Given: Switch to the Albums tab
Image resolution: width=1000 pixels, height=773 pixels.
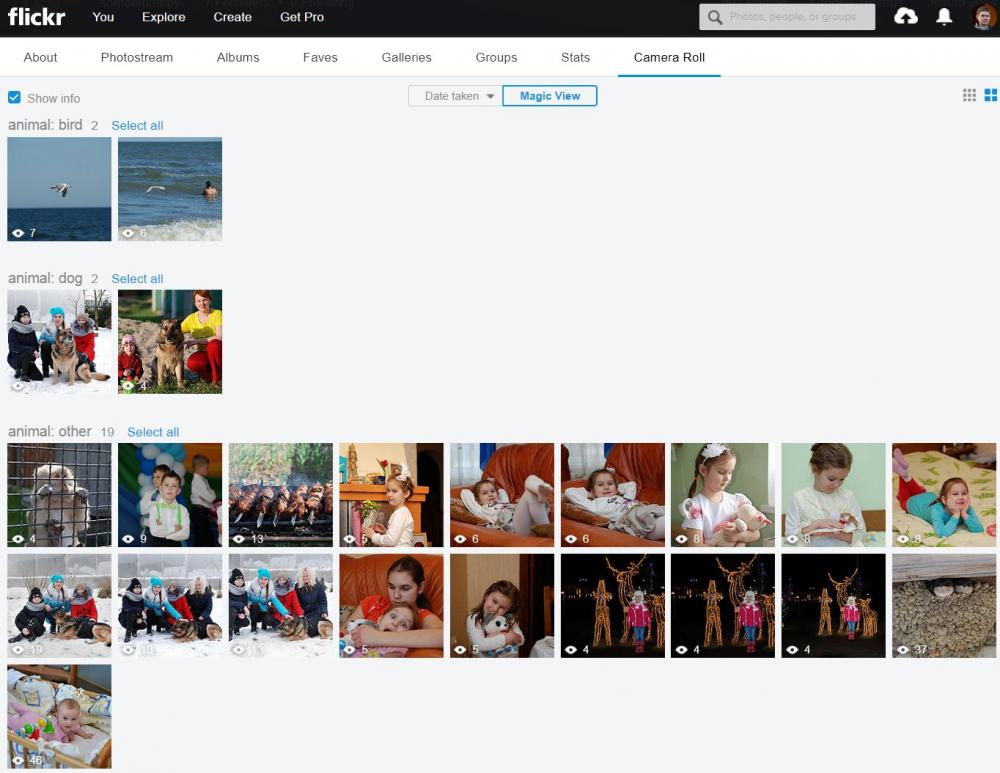Looking at the screenshot, I should click(x=238, y=57).
